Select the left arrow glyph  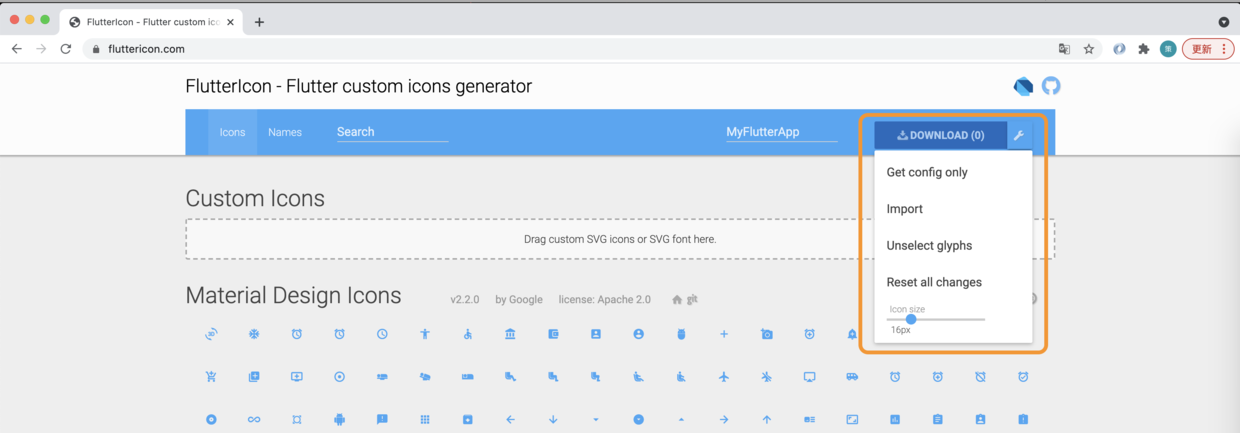coord(510,419)
